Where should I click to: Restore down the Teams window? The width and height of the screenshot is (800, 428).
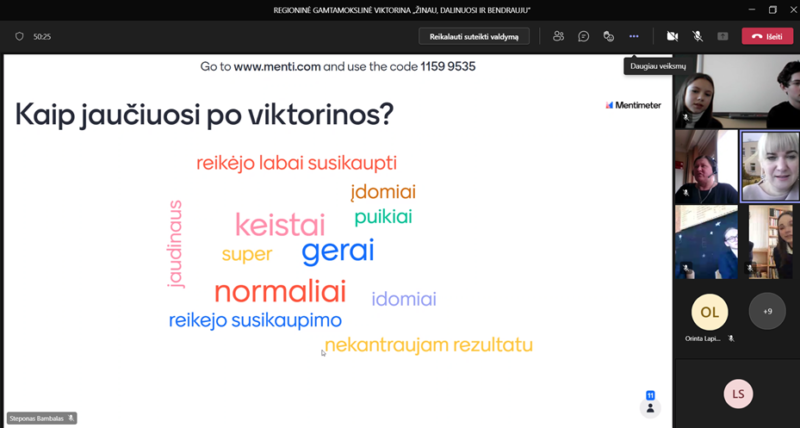[x=772, y=10]
